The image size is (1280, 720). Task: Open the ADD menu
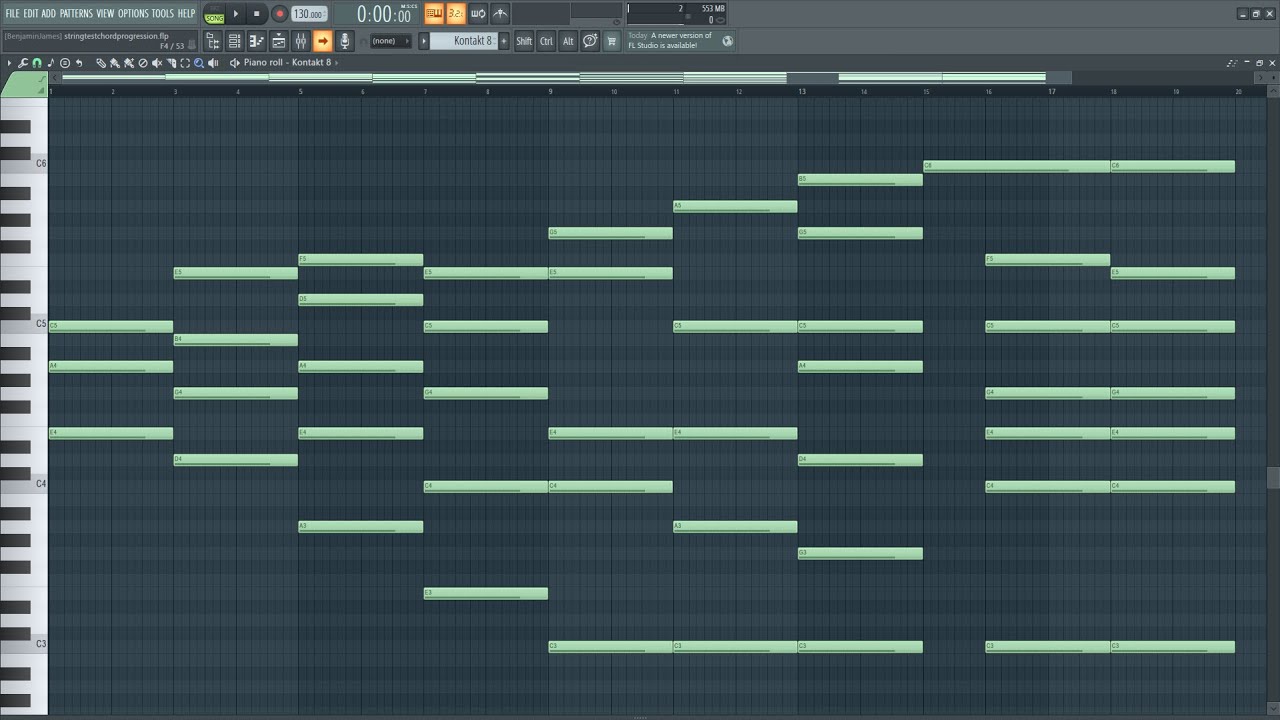pos(48,13)
